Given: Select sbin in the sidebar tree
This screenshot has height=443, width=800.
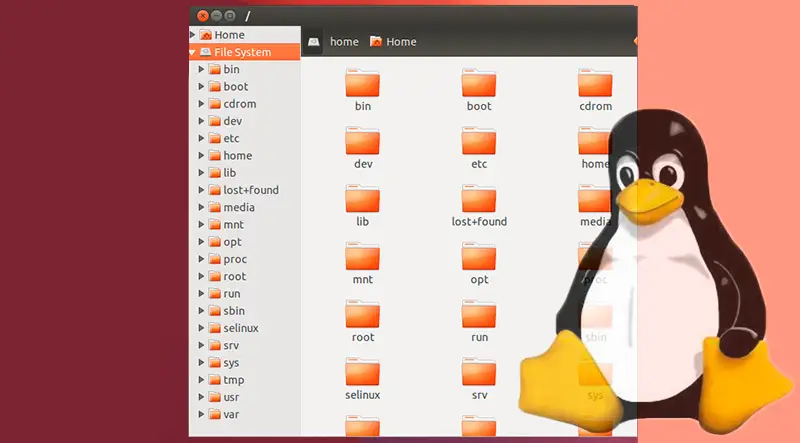Looking at the screenshot, I should coord(234,311).
